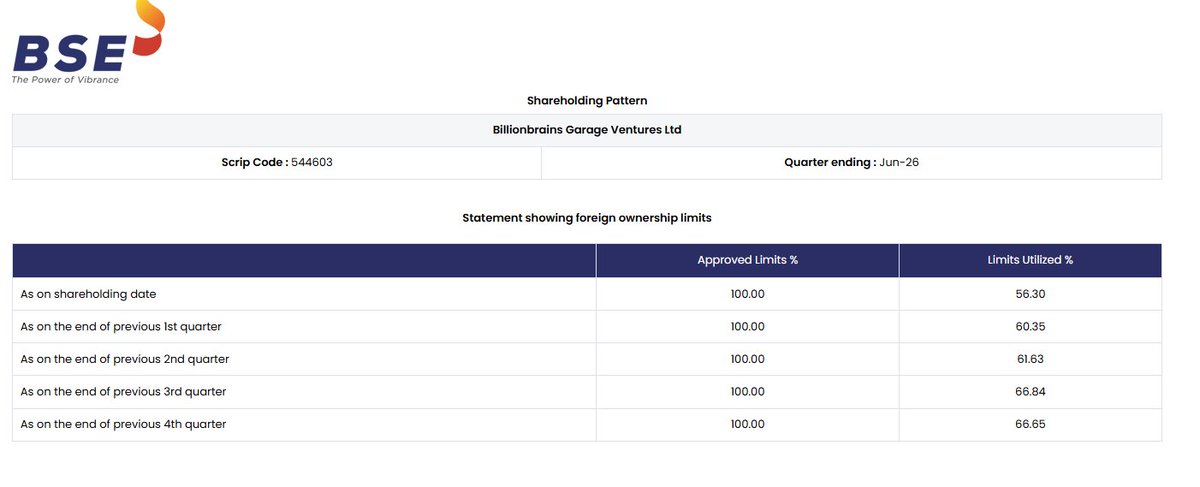Select the Scrip Code 544603 cell
1200x487 pixels.
(277, 162)
